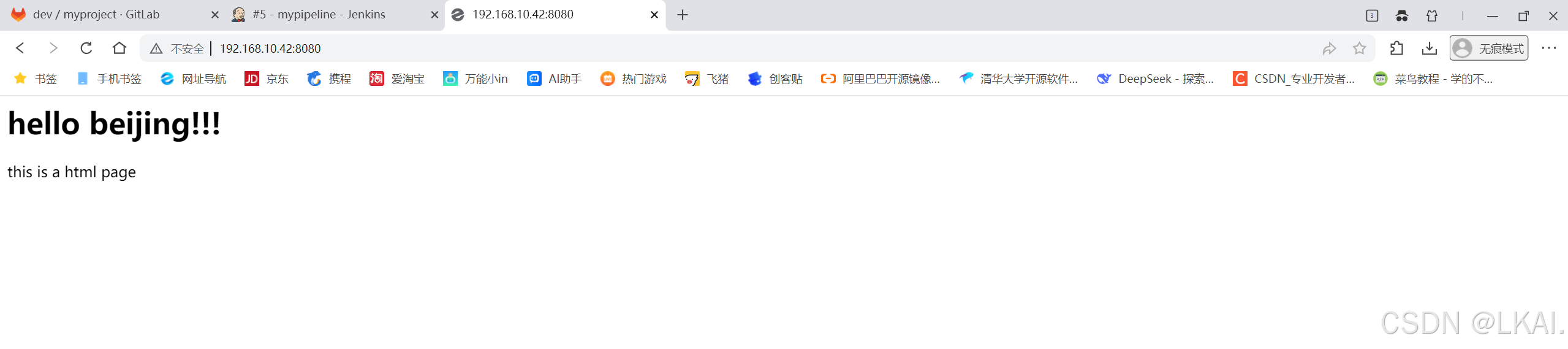Open the DeepSeek bookmark

click(1156, 79)
